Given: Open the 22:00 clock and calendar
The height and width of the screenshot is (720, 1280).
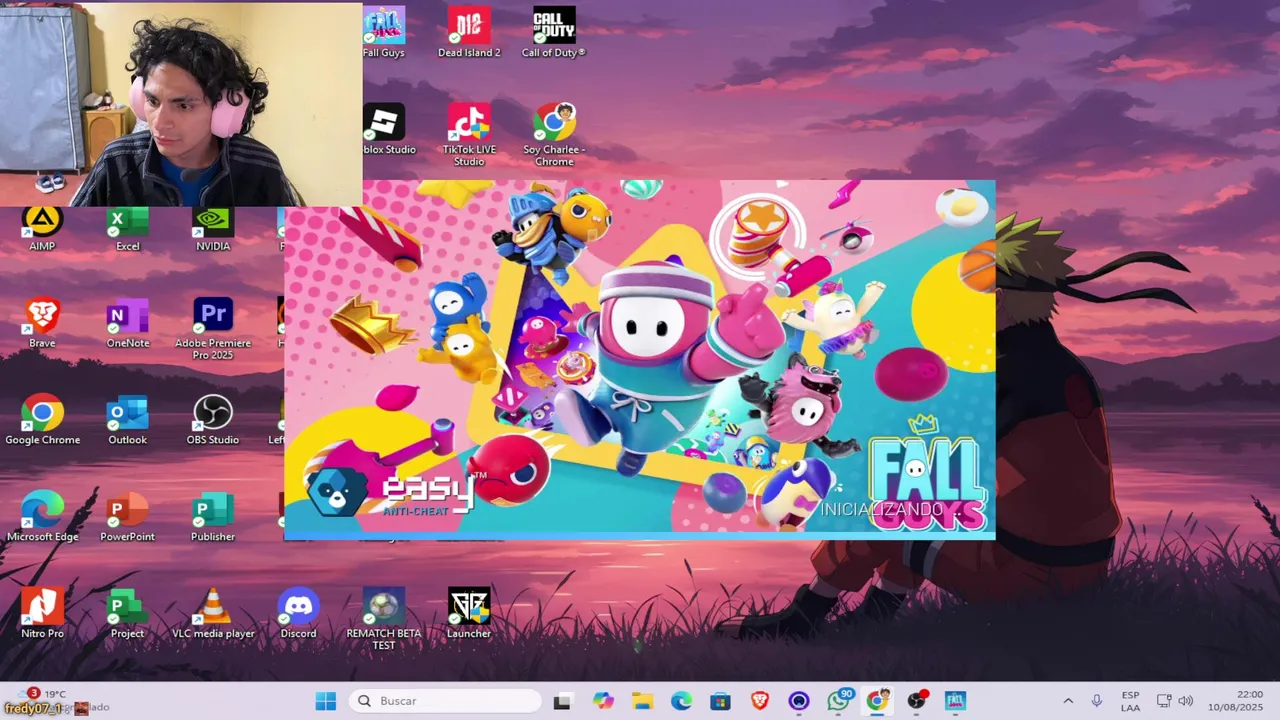Looking at the screenshot, I should click(x=1235, y=701).
